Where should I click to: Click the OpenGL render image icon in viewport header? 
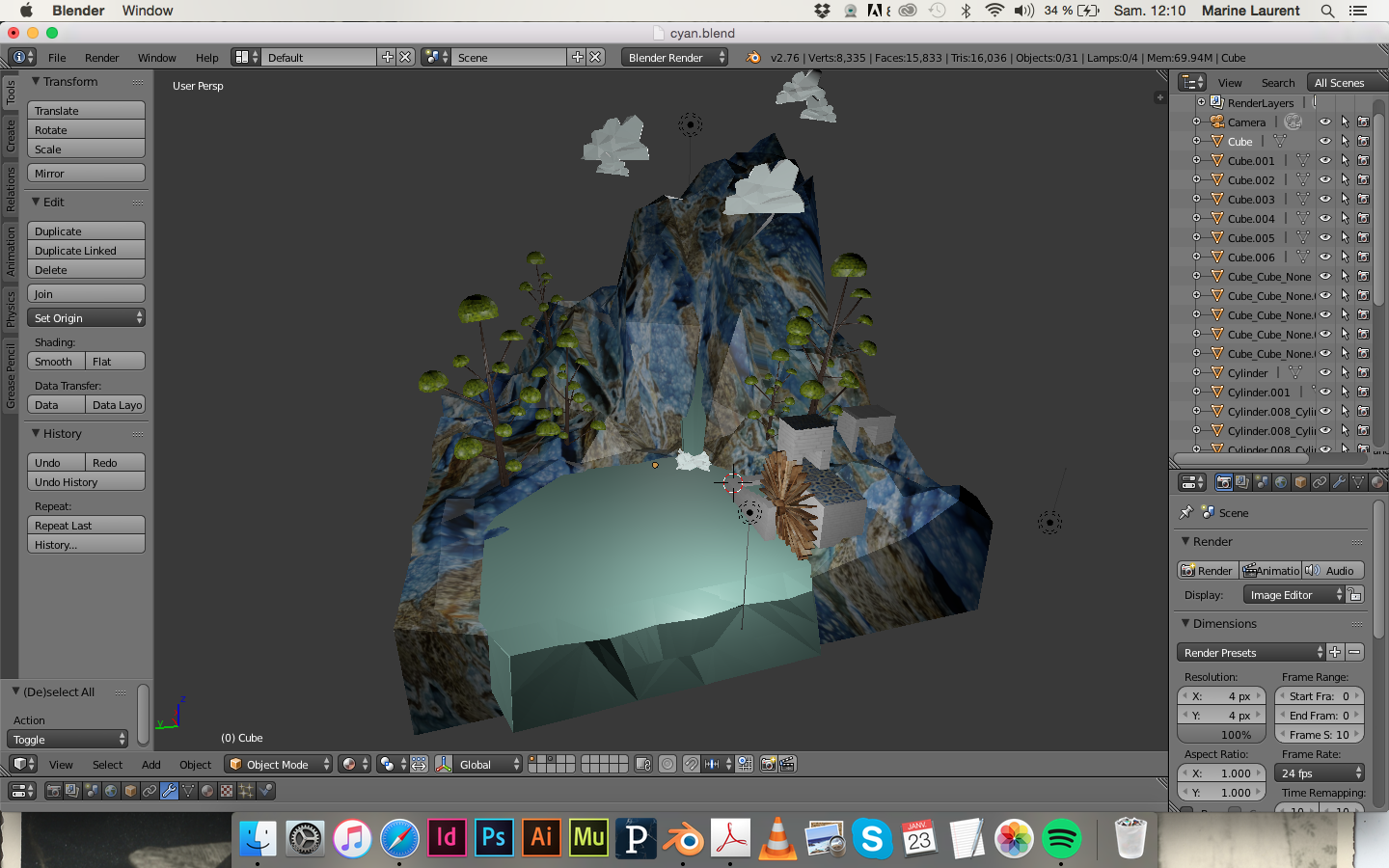coord(768,764)
